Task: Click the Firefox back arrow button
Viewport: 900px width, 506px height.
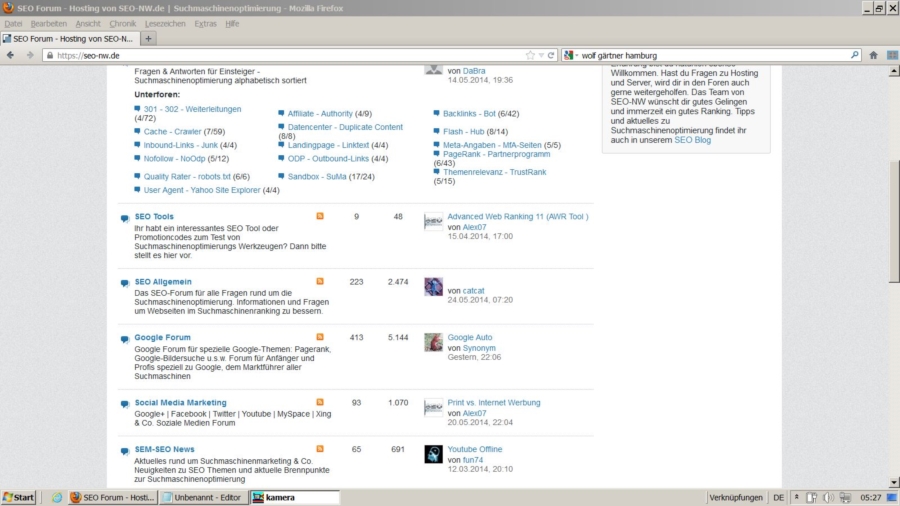Action: tap(11, 56)
